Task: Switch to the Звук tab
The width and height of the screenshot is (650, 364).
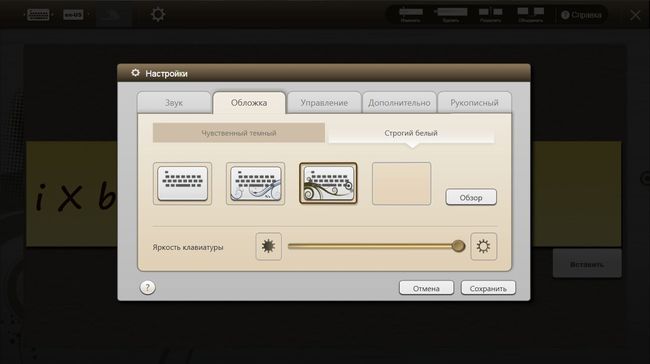Action: coord(174,102)
